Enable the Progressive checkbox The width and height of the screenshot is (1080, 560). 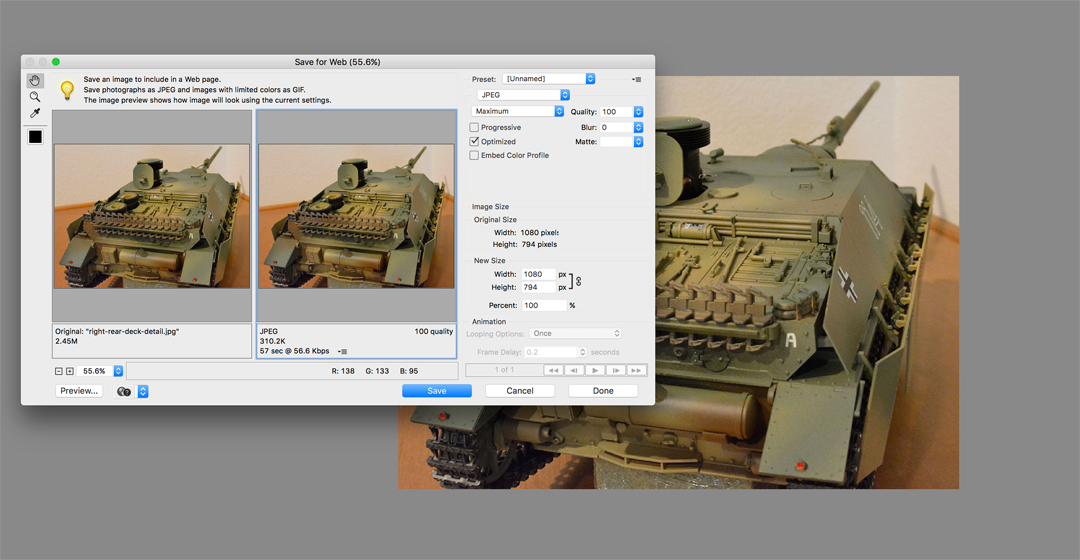(x=475, y=128)
